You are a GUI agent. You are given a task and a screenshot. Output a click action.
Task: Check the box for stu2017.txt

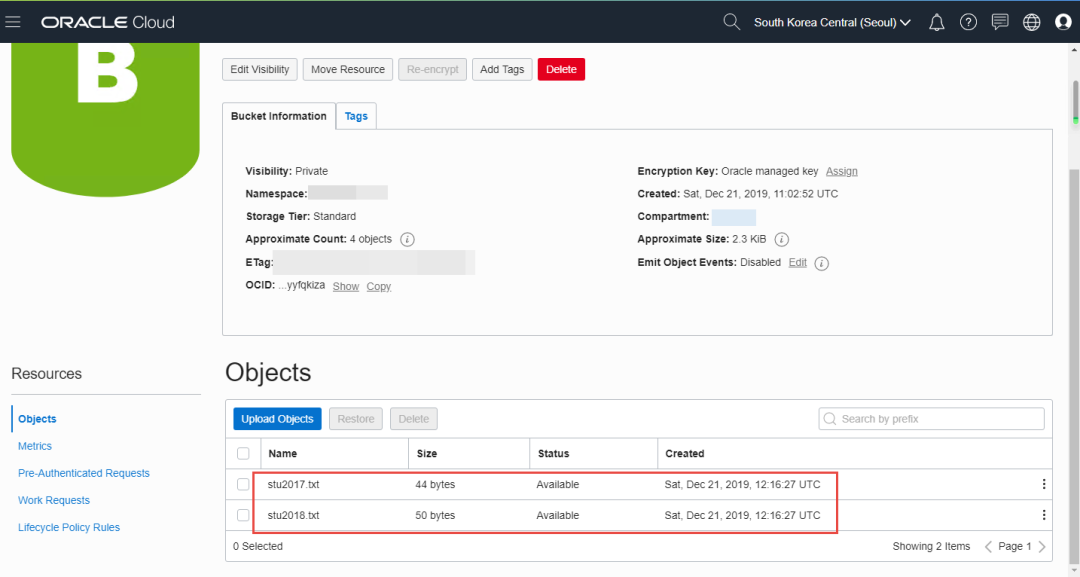243,485
